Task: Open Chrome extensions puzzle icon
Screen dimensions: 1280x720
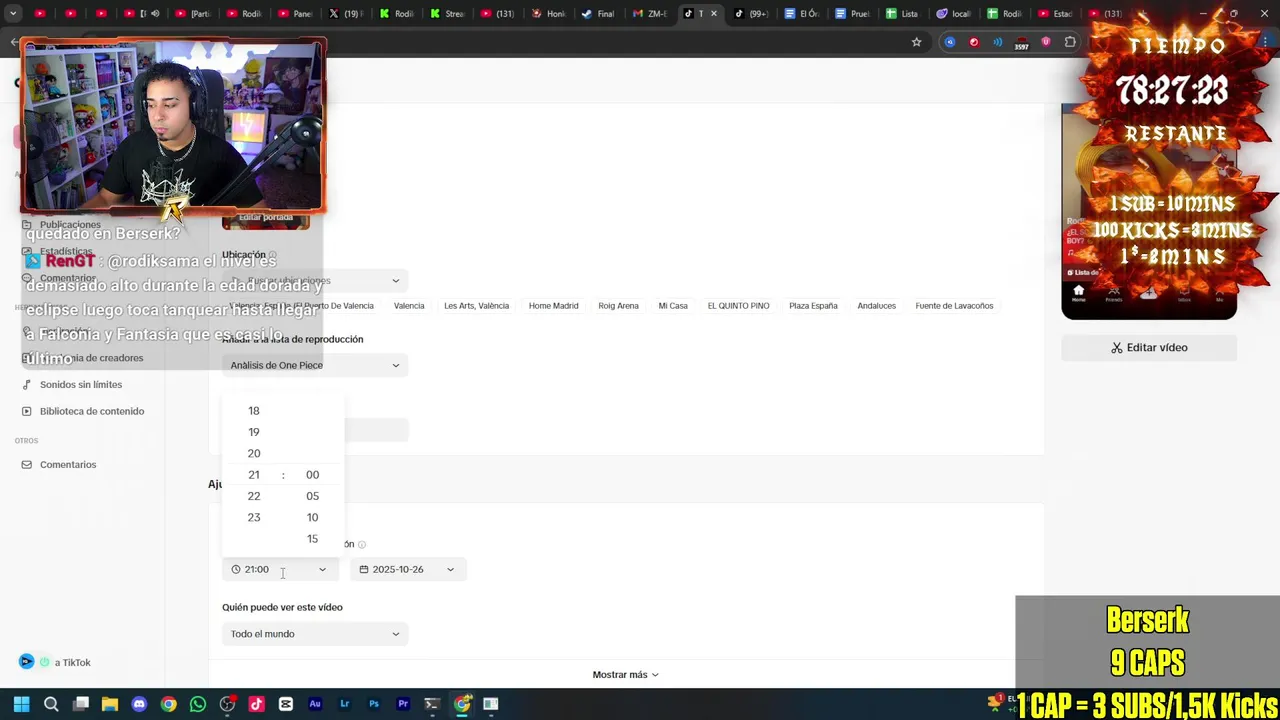Action: 1070,42
